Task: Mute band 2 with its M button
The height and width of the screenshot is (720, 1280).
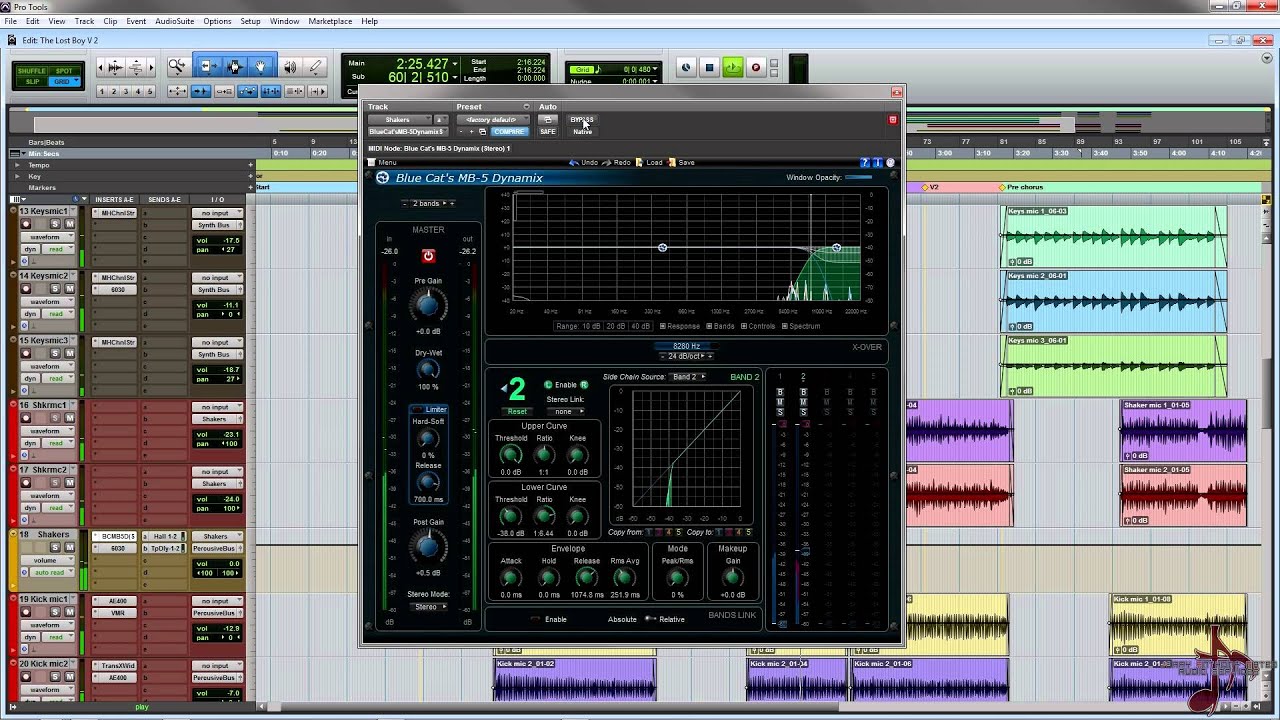Action: pos(803,402)
